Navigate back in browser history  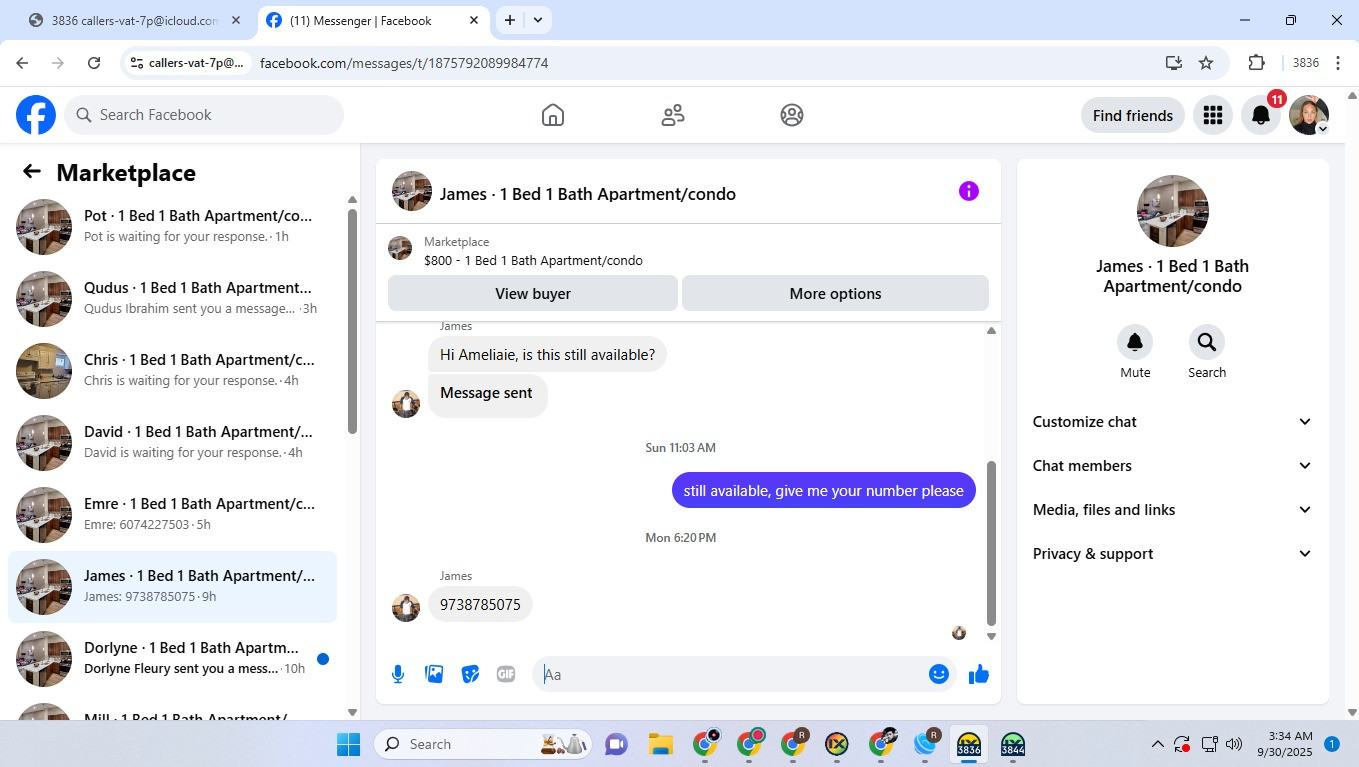tap(22, 63)
